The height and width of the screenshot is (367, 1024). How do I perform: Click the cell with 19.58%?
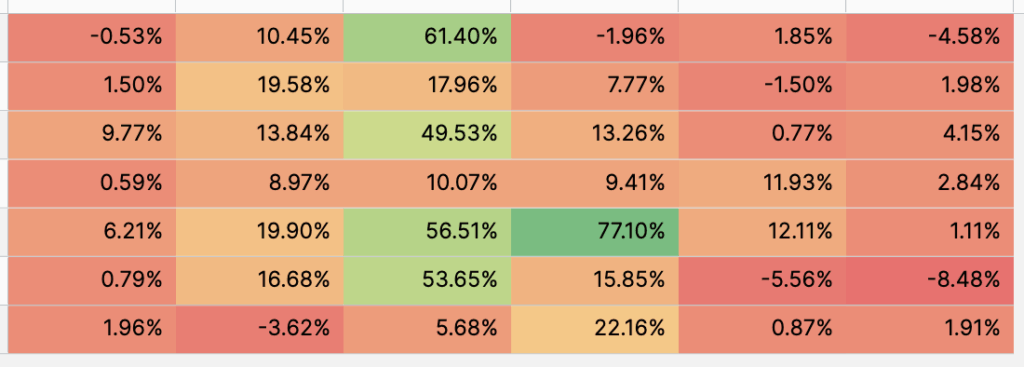259,86
